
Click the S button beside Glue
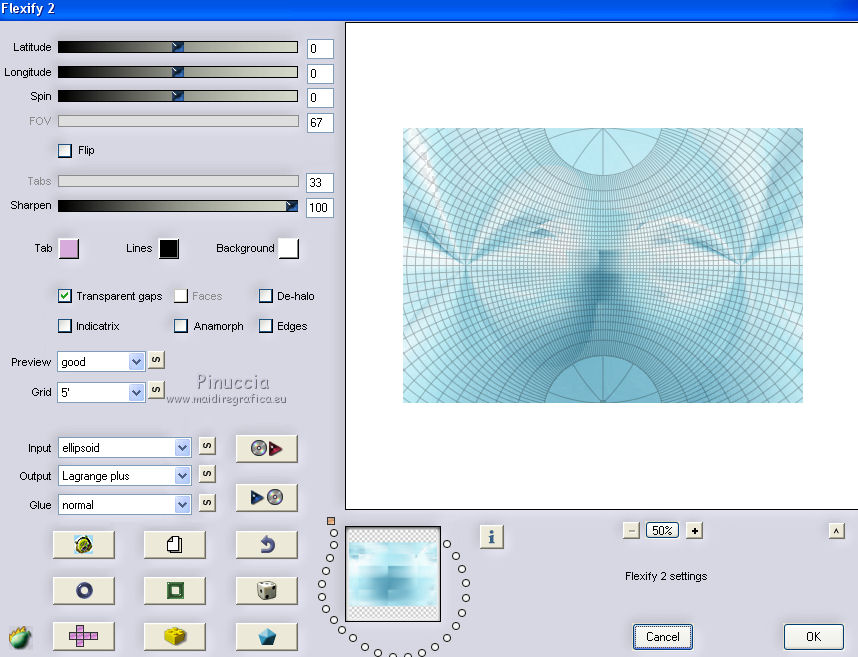pyautogui.click(x=207, y=502)
